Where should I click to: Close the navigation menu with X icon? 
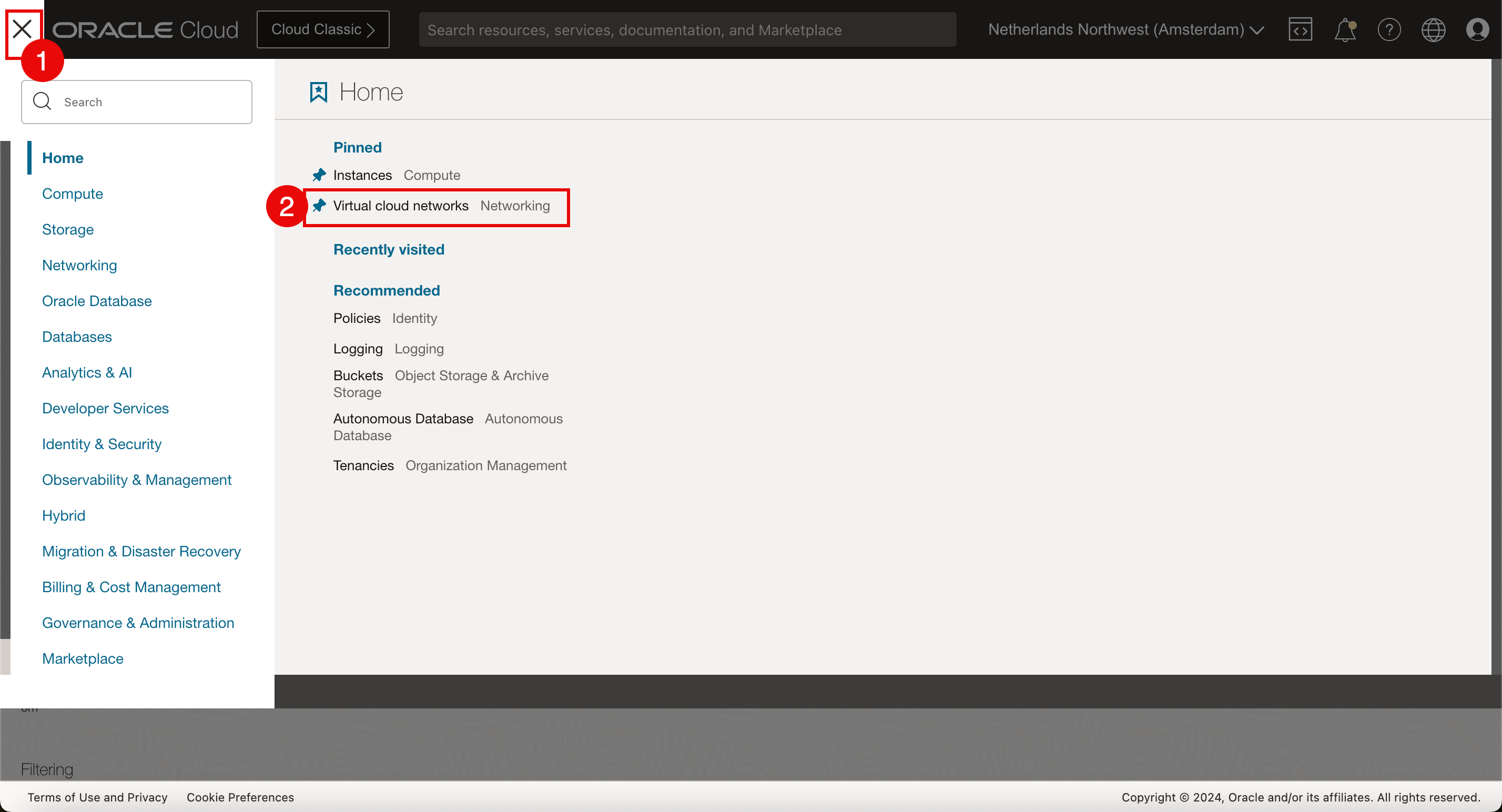[x=22, y=28]
